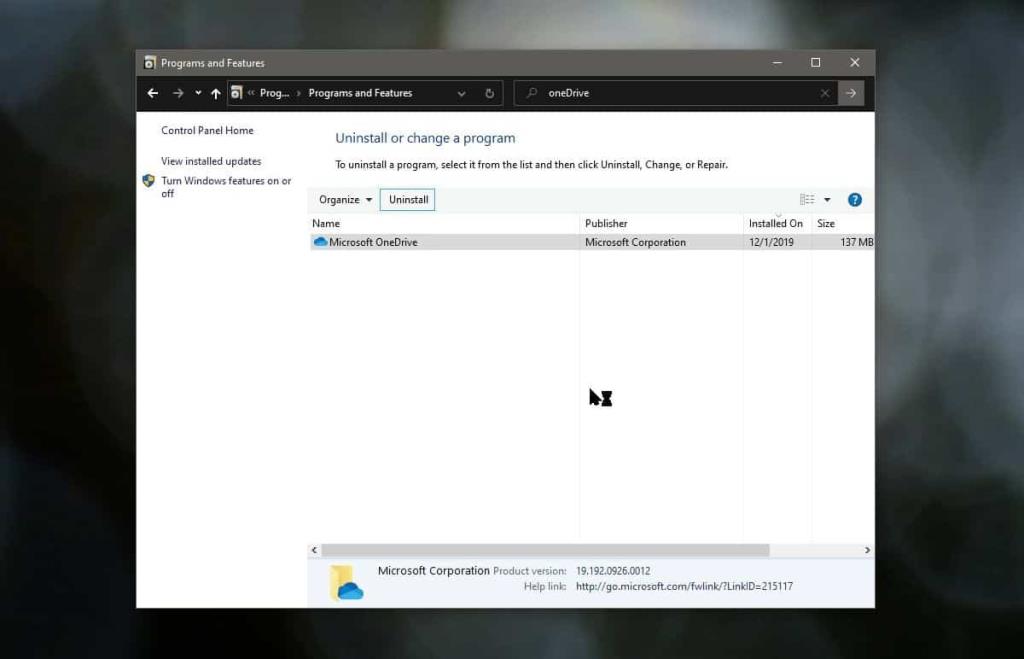This screenshot has height=659, width=1024.
Task: Click the search magnifier icon in the search box
Action: tap(531, 93)
